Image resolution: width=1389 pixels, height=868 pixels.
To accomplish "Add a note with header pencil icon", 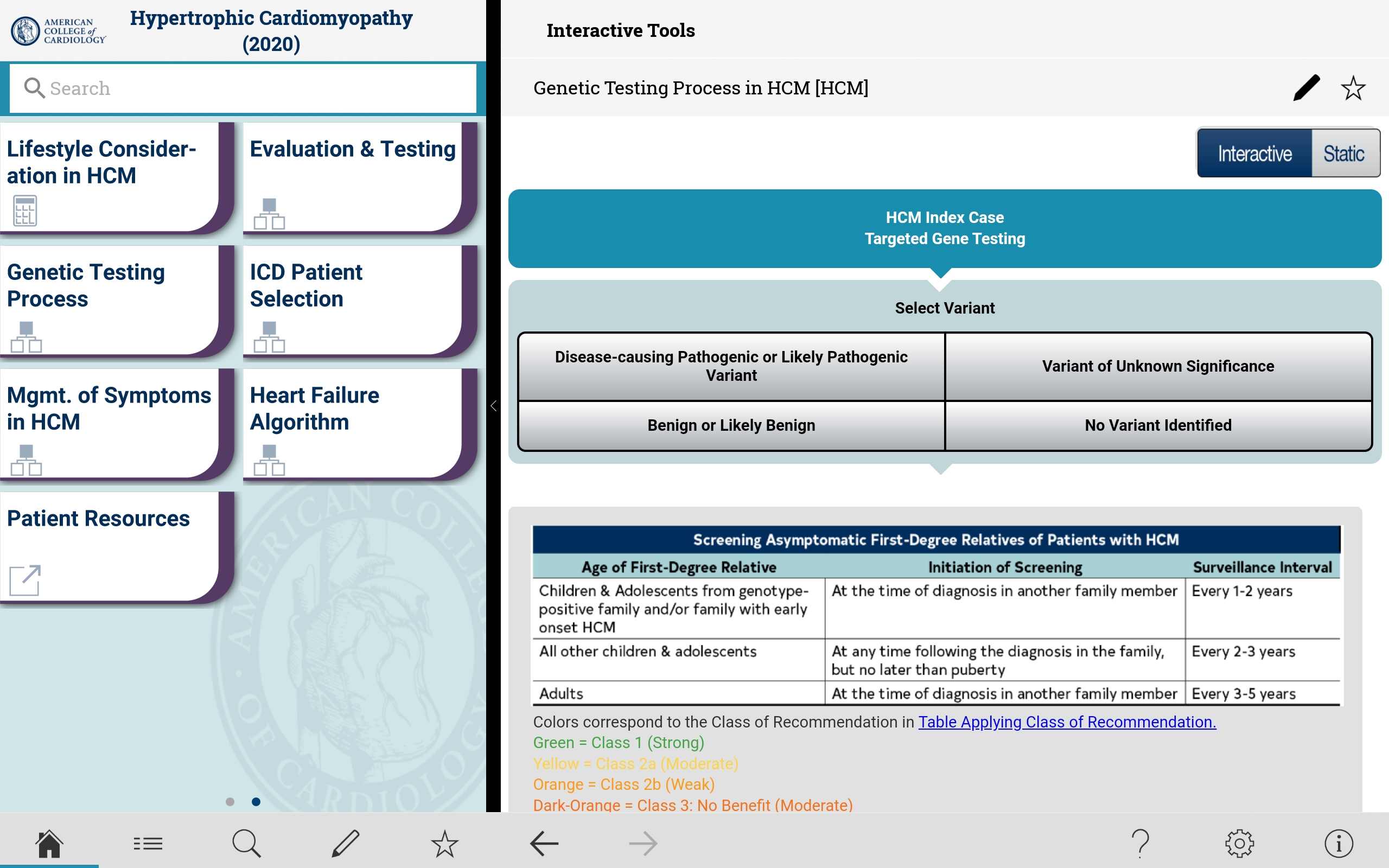I will point(1307,88).
